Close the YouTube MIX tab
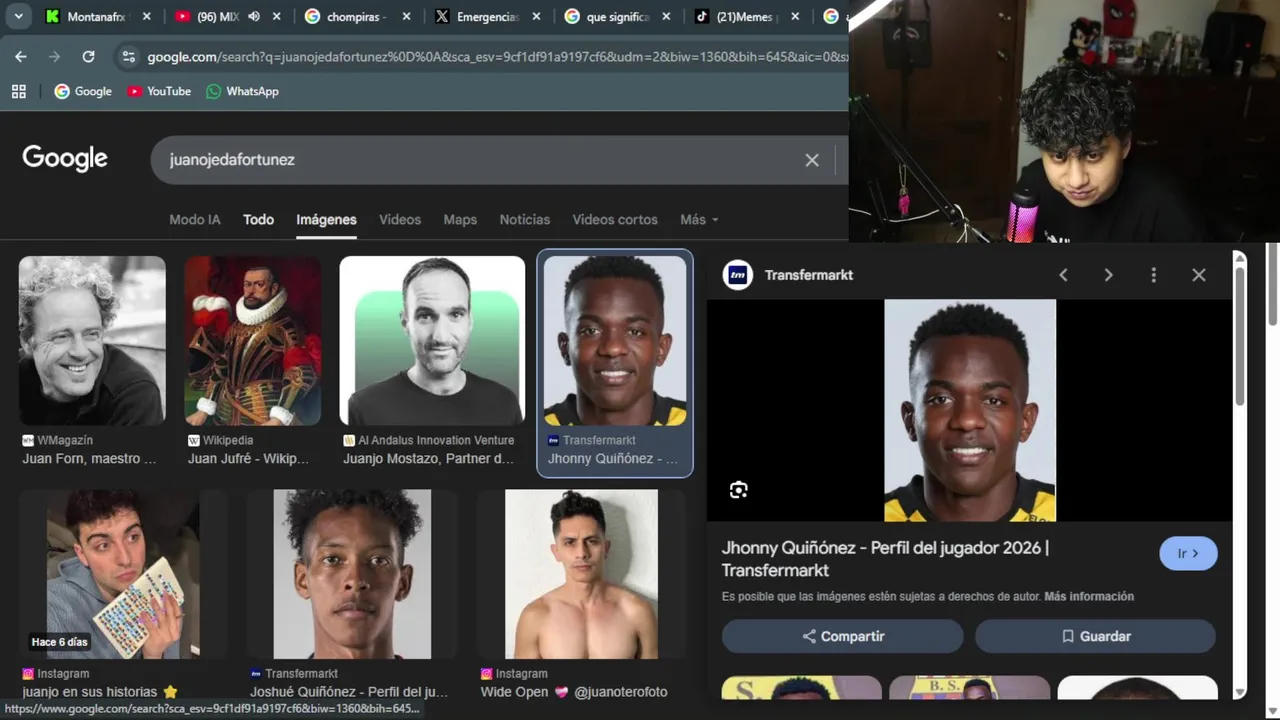Viewport: 1280px width, 720px height. [x=277, y=16]
